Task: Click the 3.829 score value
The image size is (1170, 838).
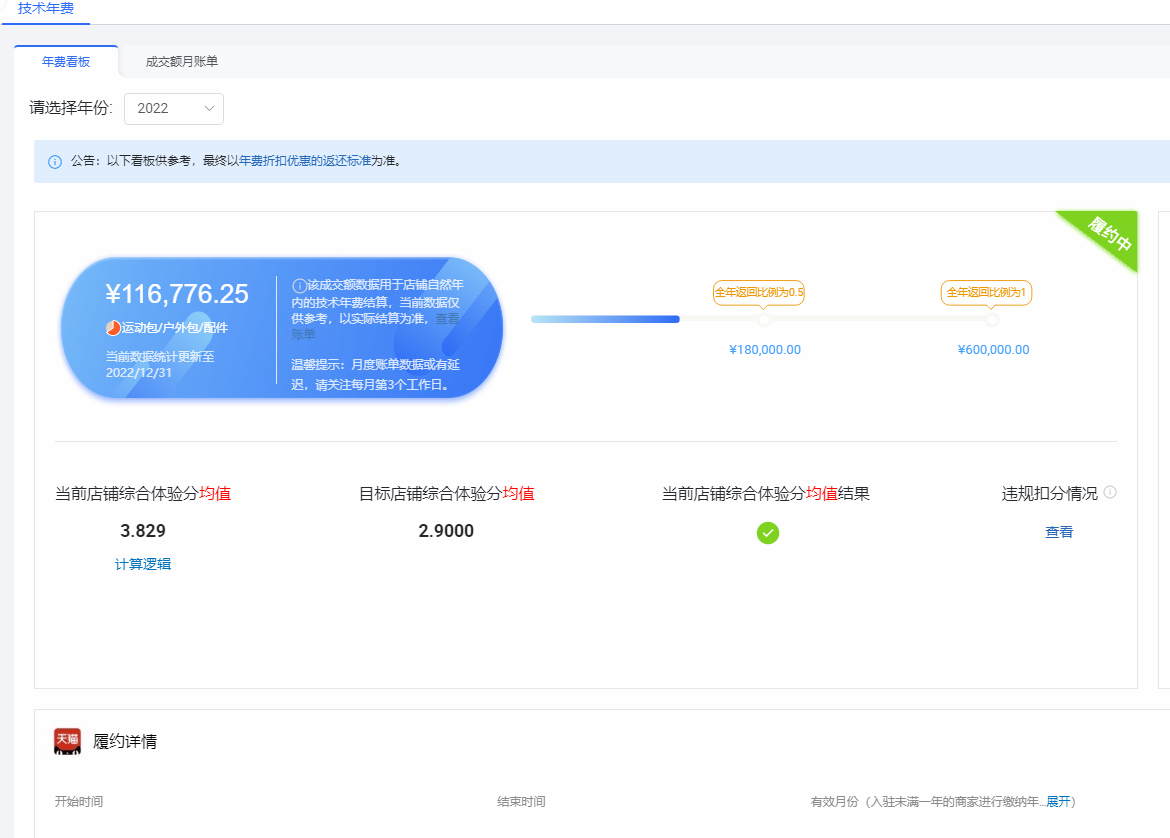Action: click(143, 531)
